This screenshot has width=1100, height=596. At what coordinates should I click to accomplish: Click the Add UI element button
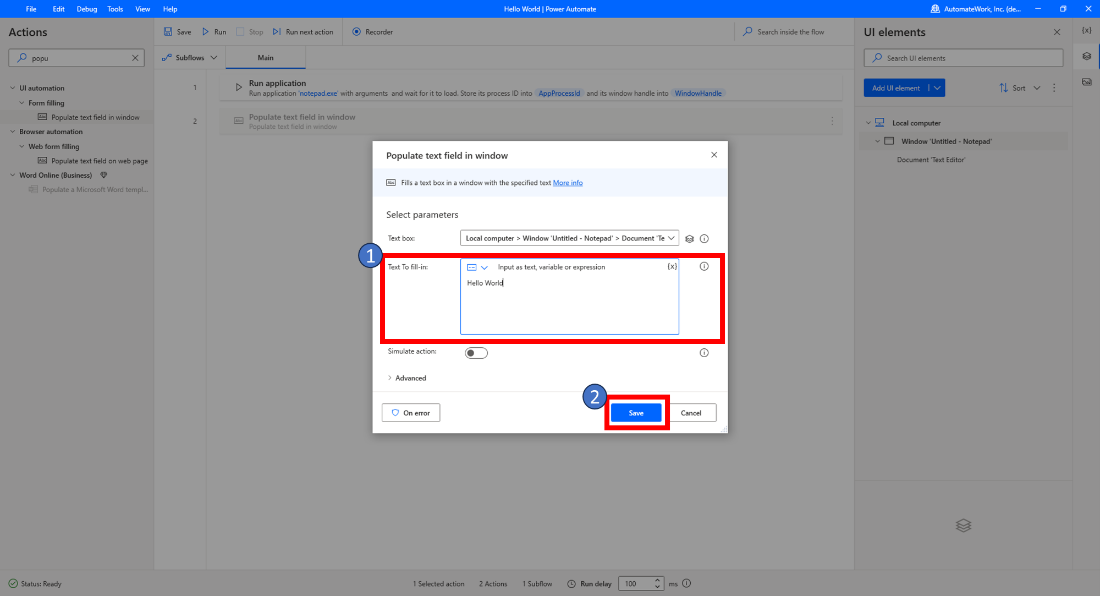(x=896, y=88)
